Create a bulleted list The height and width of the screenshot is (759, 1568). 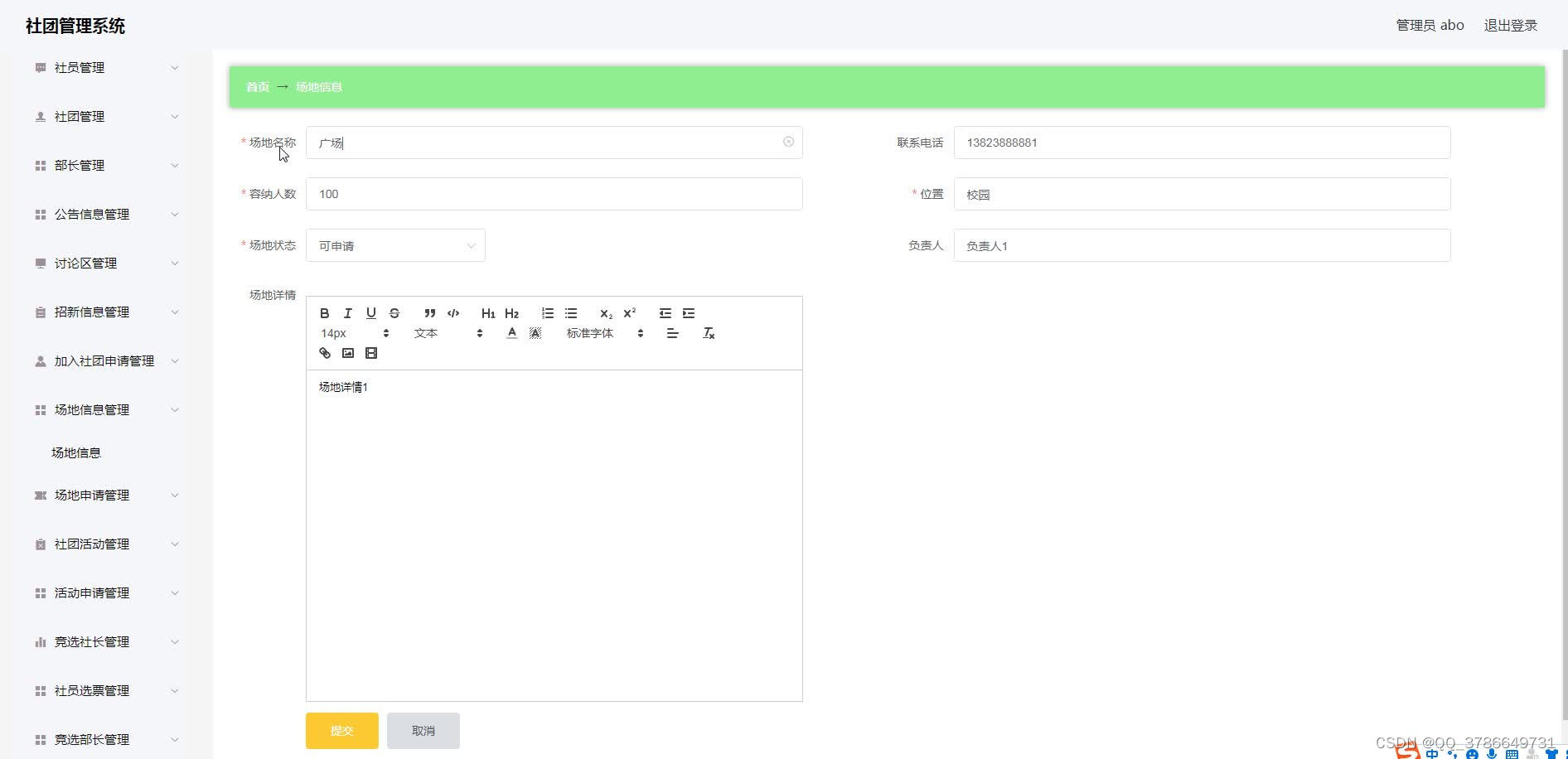(x=571, y=313)
